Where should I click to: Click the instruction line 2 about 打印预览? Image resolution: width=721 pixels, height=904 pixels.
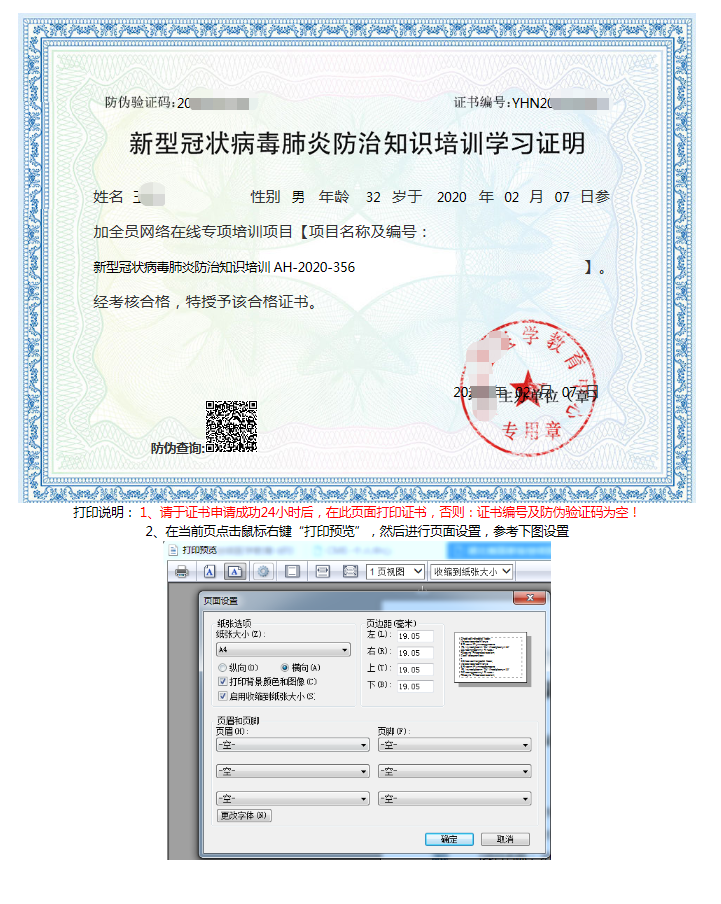(357, 531)
